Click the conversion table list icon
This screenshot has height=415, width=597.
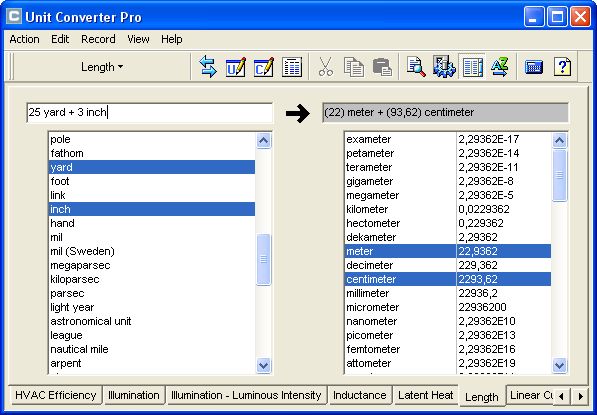(x=292, y=67)
